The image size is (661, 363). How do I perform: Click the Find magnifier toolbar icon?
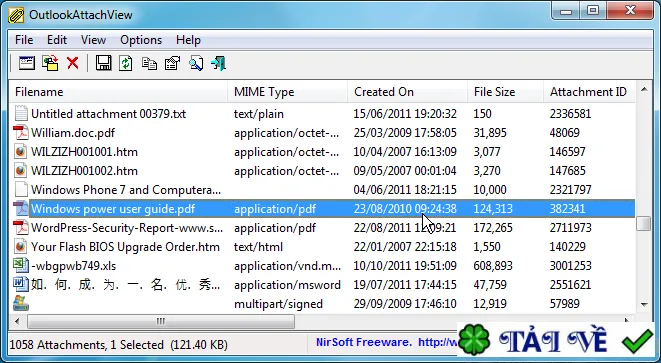pyautogui.click(x=196, y=63)
